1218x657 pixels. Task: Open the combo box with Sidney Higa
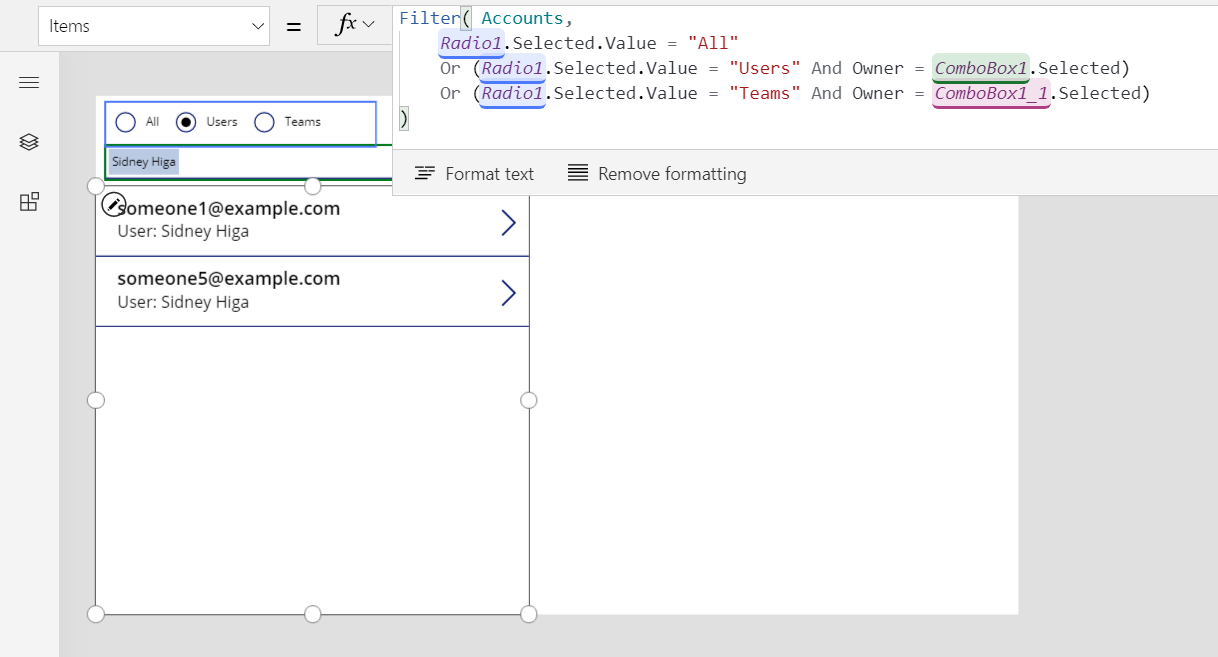click(x=249, y=162)
